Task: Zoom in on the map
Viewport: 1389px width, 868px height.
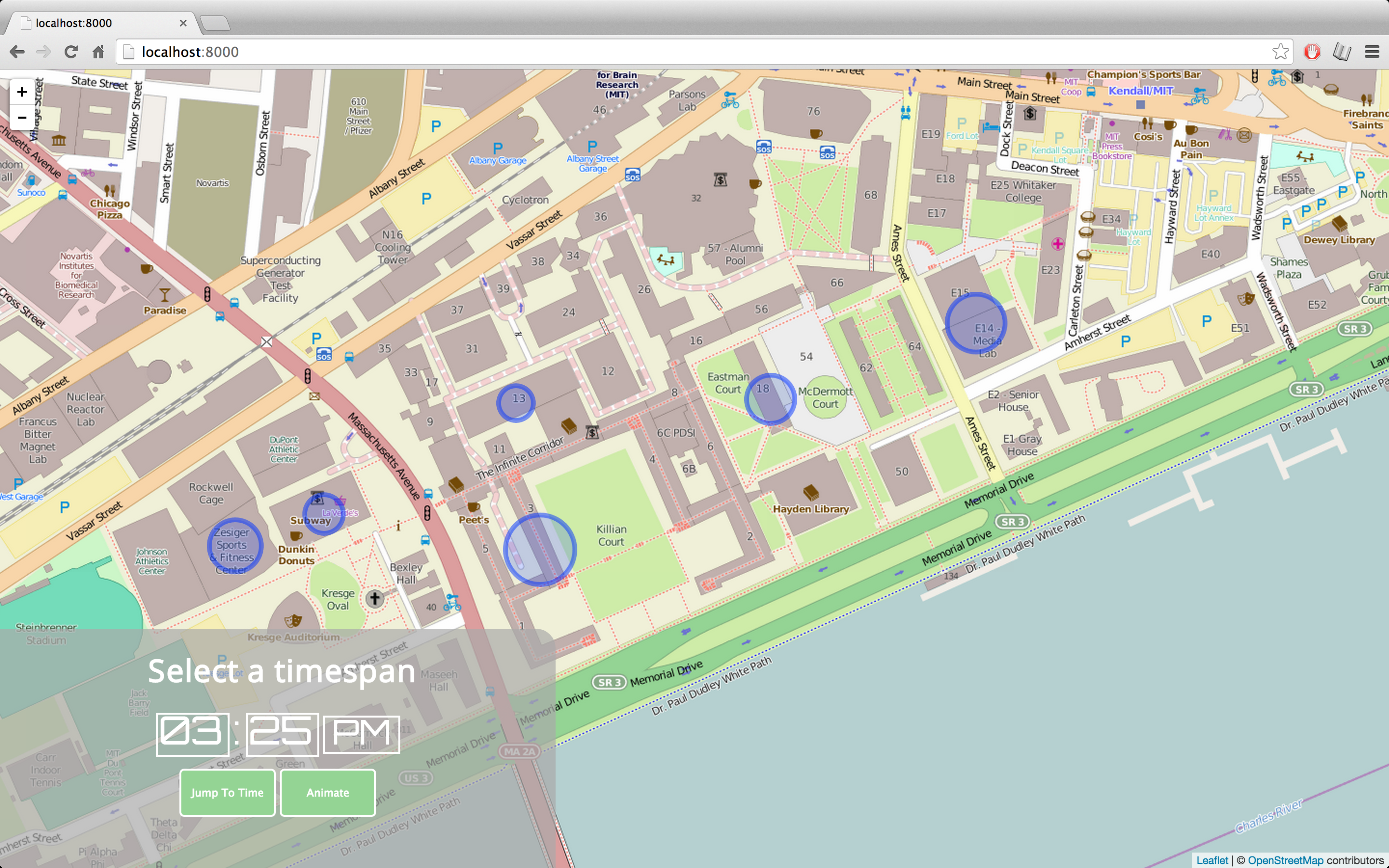Action: pos(22,93)
